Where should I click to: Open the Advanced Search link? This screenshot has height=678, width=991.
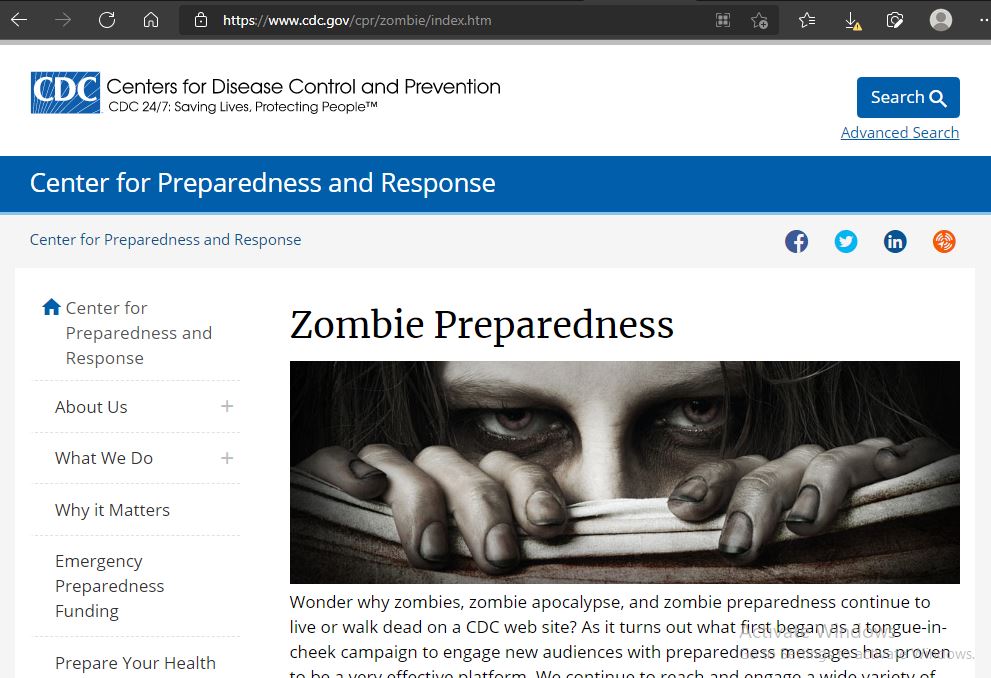pos(900,133)
